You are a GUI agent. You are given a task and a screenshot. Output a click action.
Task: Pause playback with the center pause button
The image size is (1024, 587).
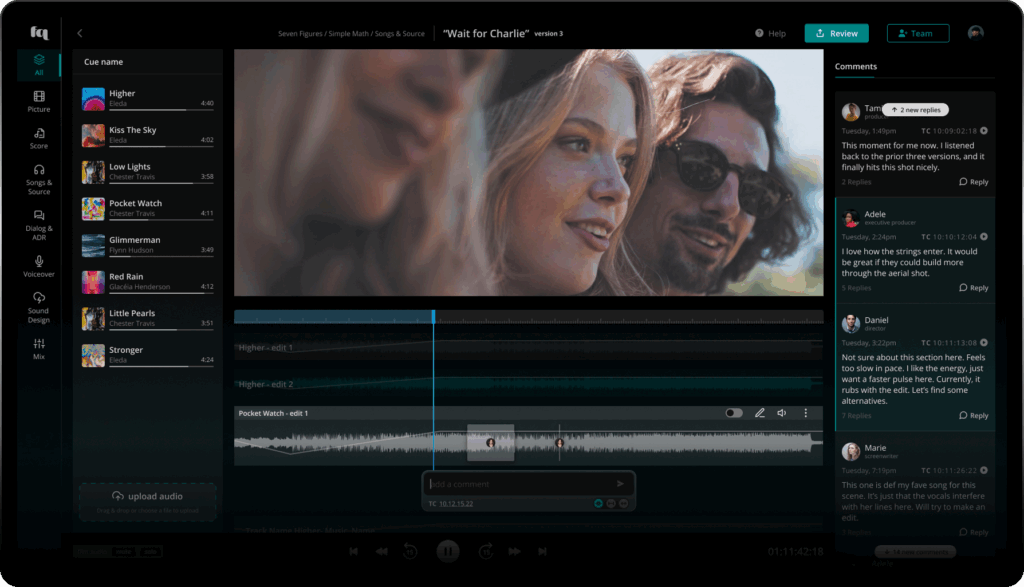pyautogui.click(x=448, y=551)
